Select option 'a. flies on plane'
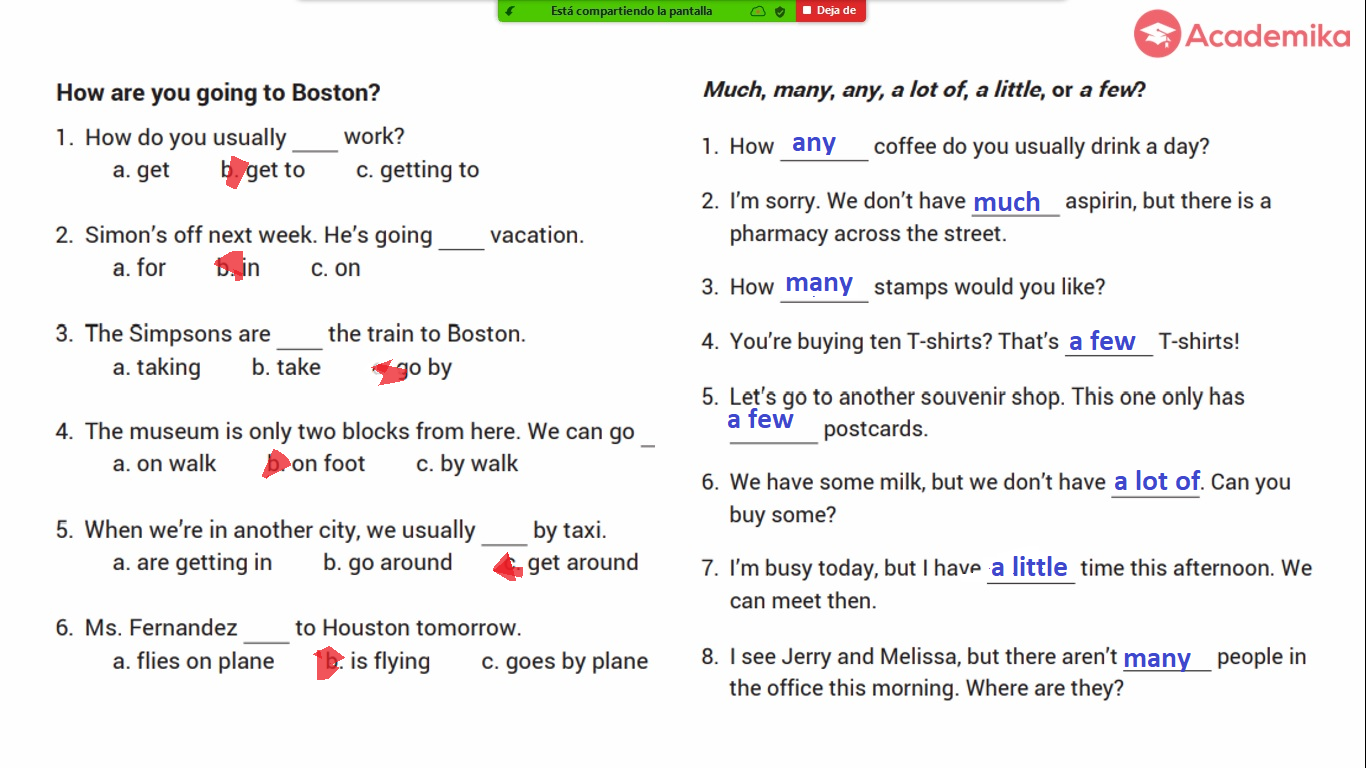This screenshot has height=768, width=1366. tap(194, 661)
